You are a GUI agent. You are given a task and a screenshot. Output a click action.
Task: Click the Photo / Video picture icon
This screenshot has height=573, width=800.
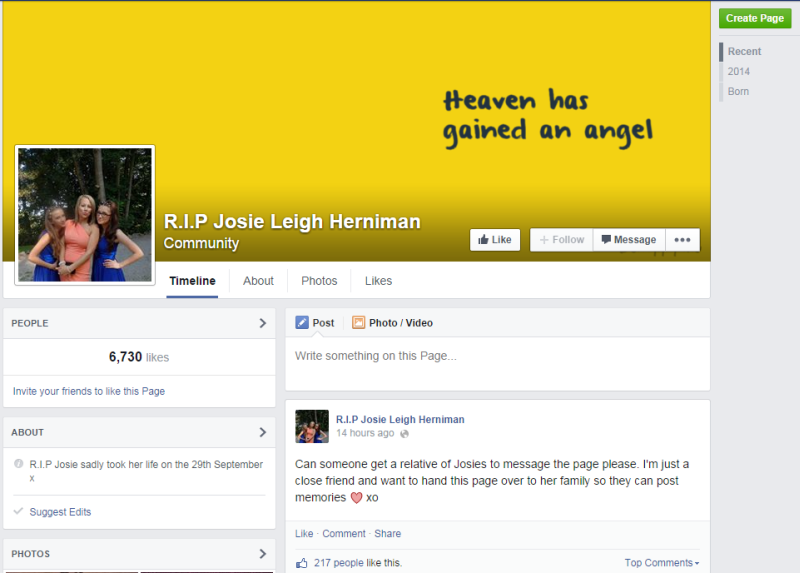point(358,323)
